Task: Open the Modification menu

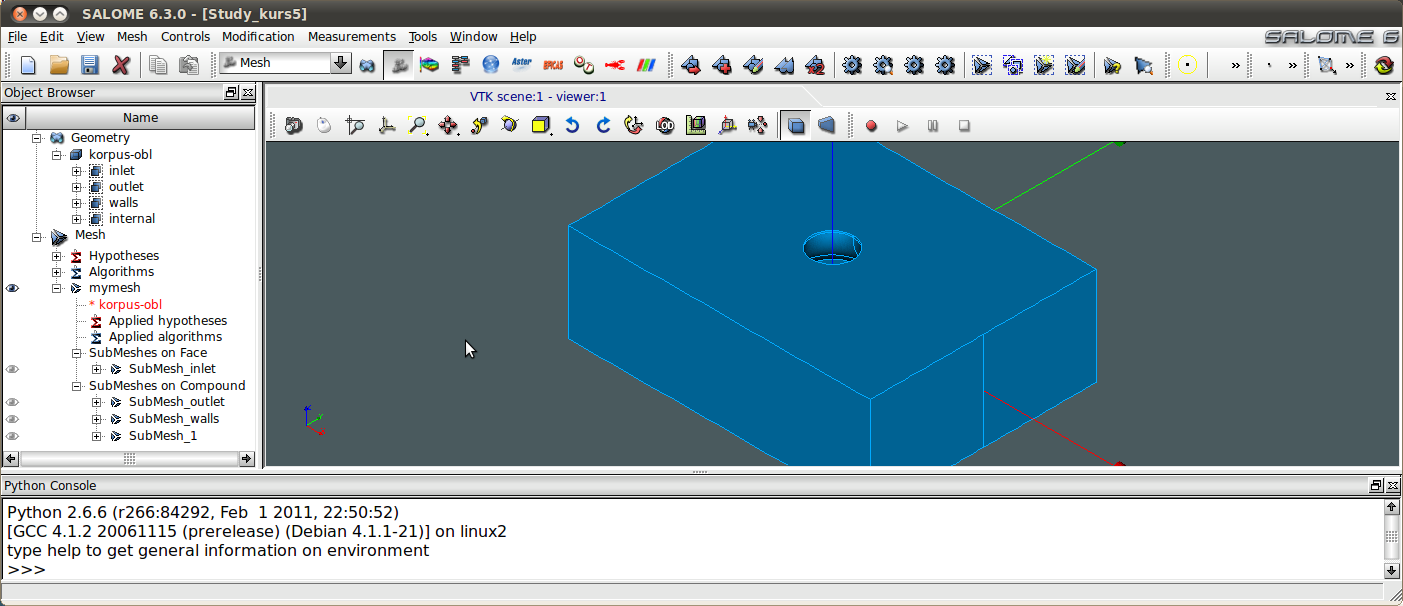Action: [x=258, y=37]
